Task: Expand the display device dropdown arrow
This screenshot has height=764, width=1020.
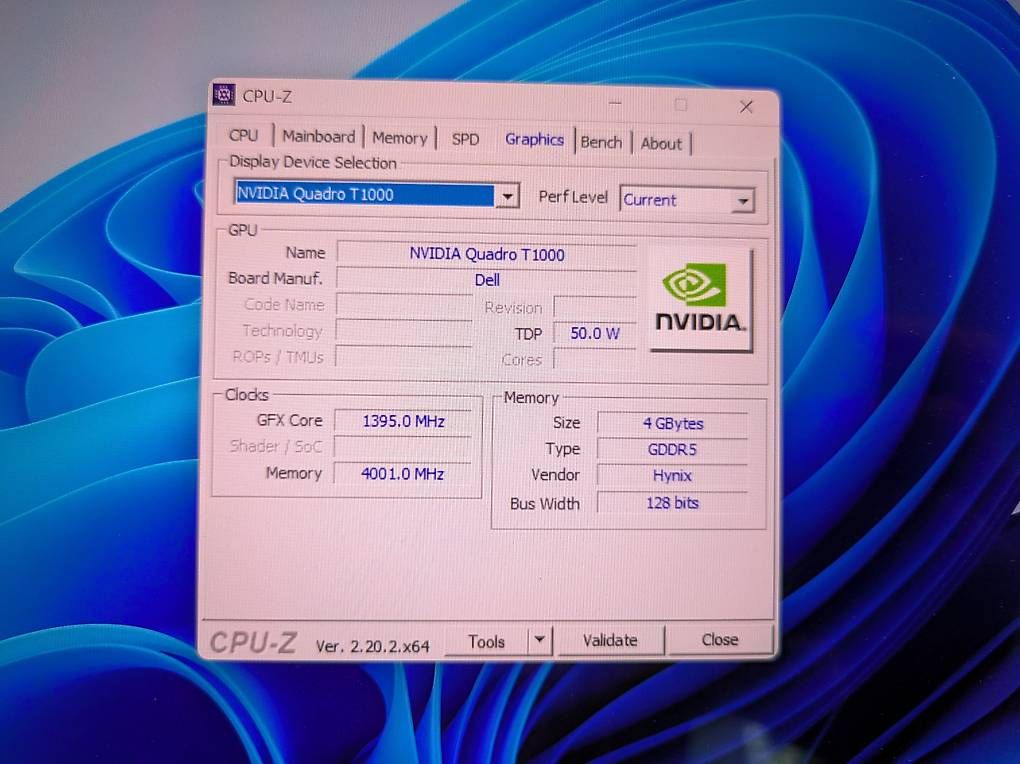Action: tap(507, 195)
